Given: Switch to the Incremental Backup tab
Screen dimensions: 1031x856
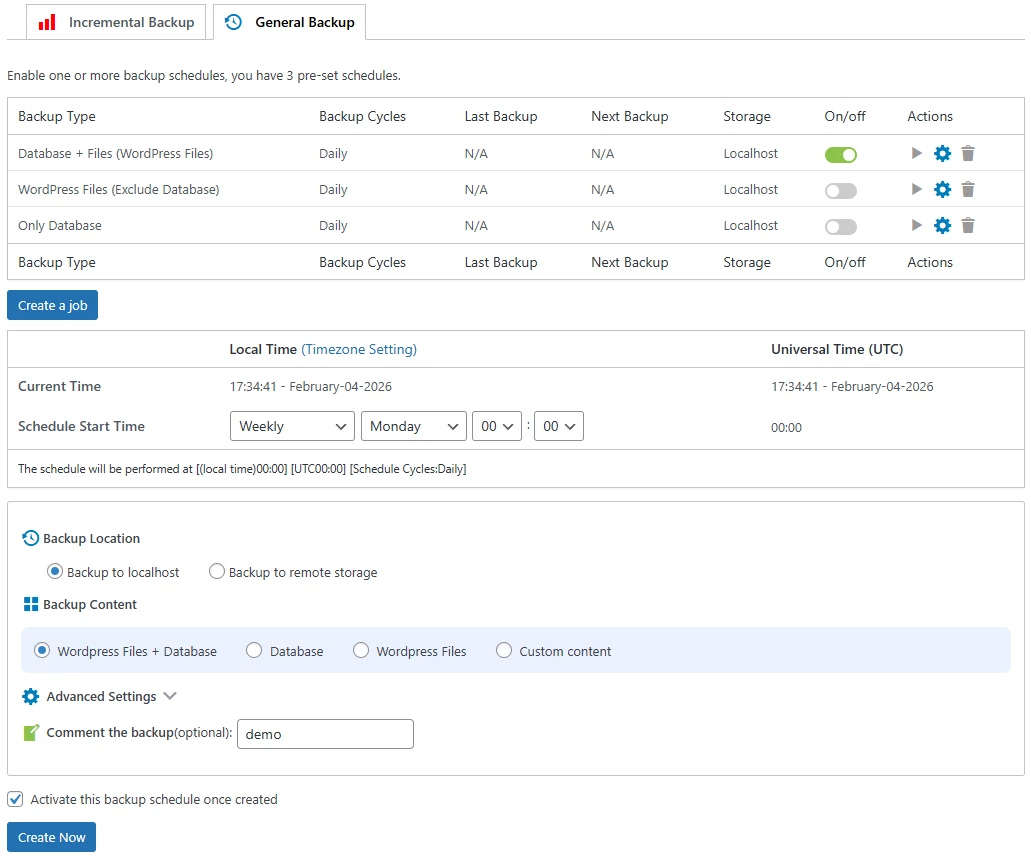Looking at the screenshot, I should pyautogui.click(x=115, y=21).
